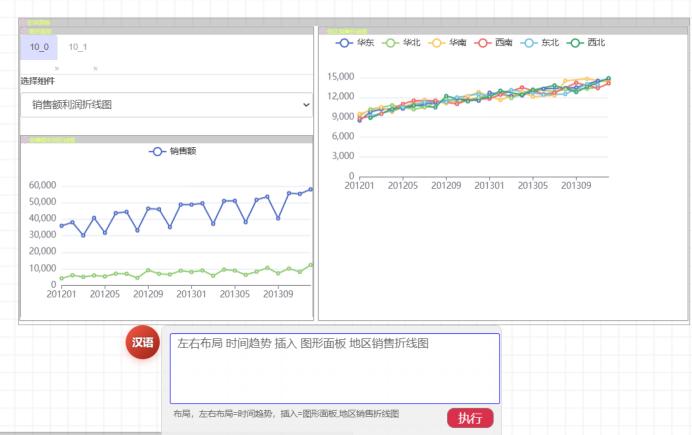Click the 华东 legend circle icon
This screenshot has height=435, width=692.
pyautogui.click(x=344, y=43)
